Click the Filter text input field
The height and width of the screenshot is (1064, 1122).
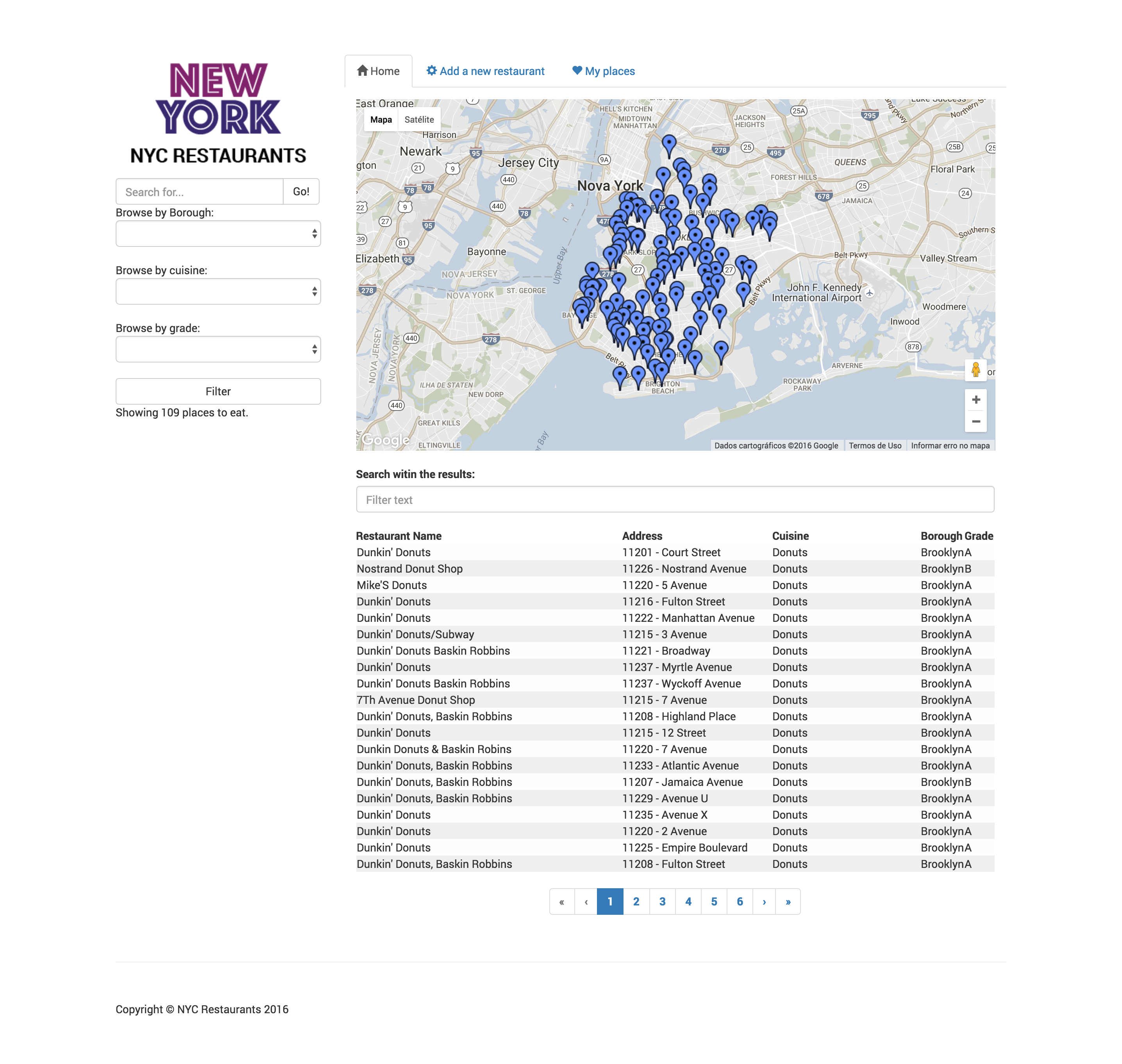674,500
